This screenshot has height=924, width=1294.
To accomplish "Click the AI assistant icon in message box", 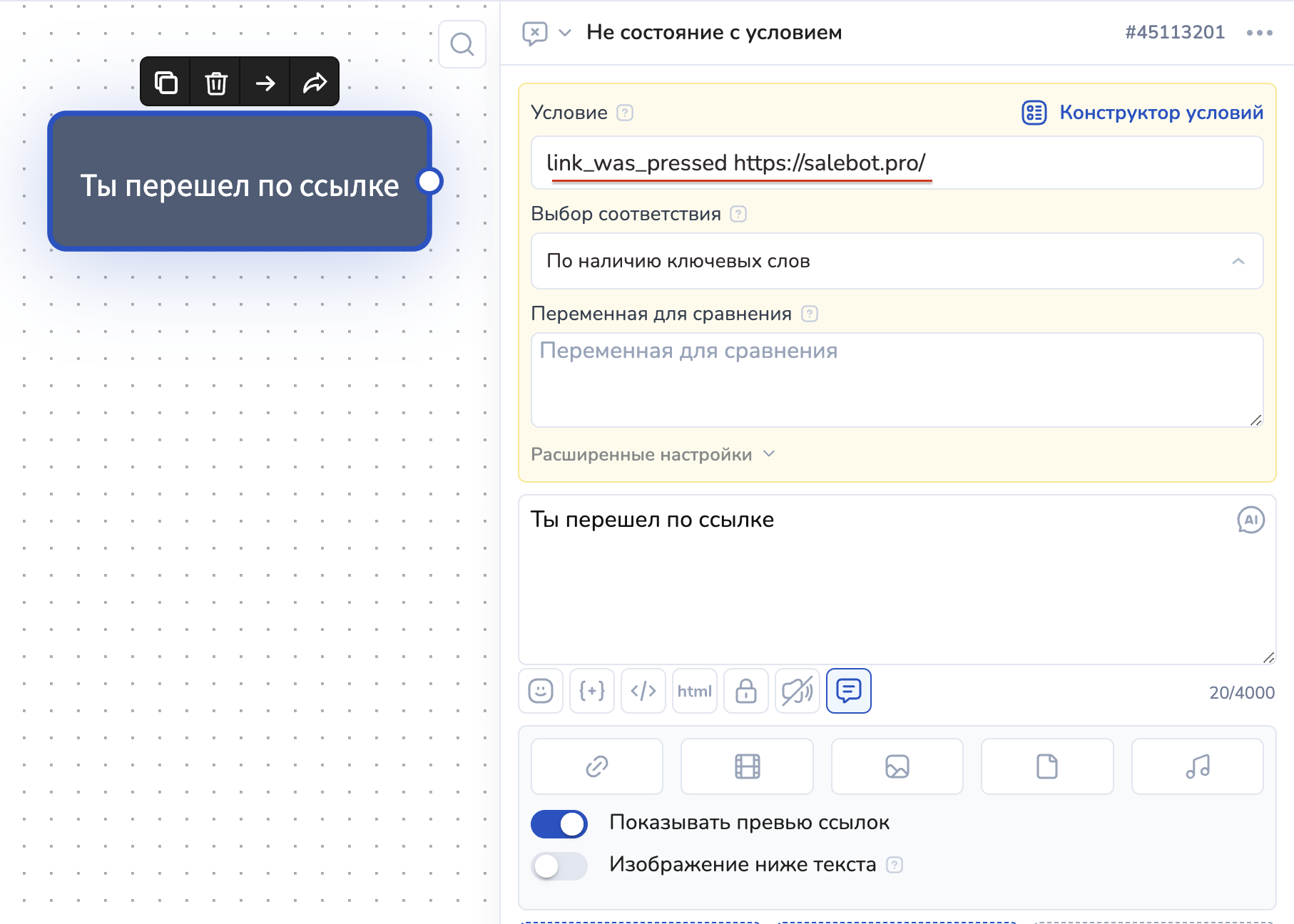I will [1250, 520].
